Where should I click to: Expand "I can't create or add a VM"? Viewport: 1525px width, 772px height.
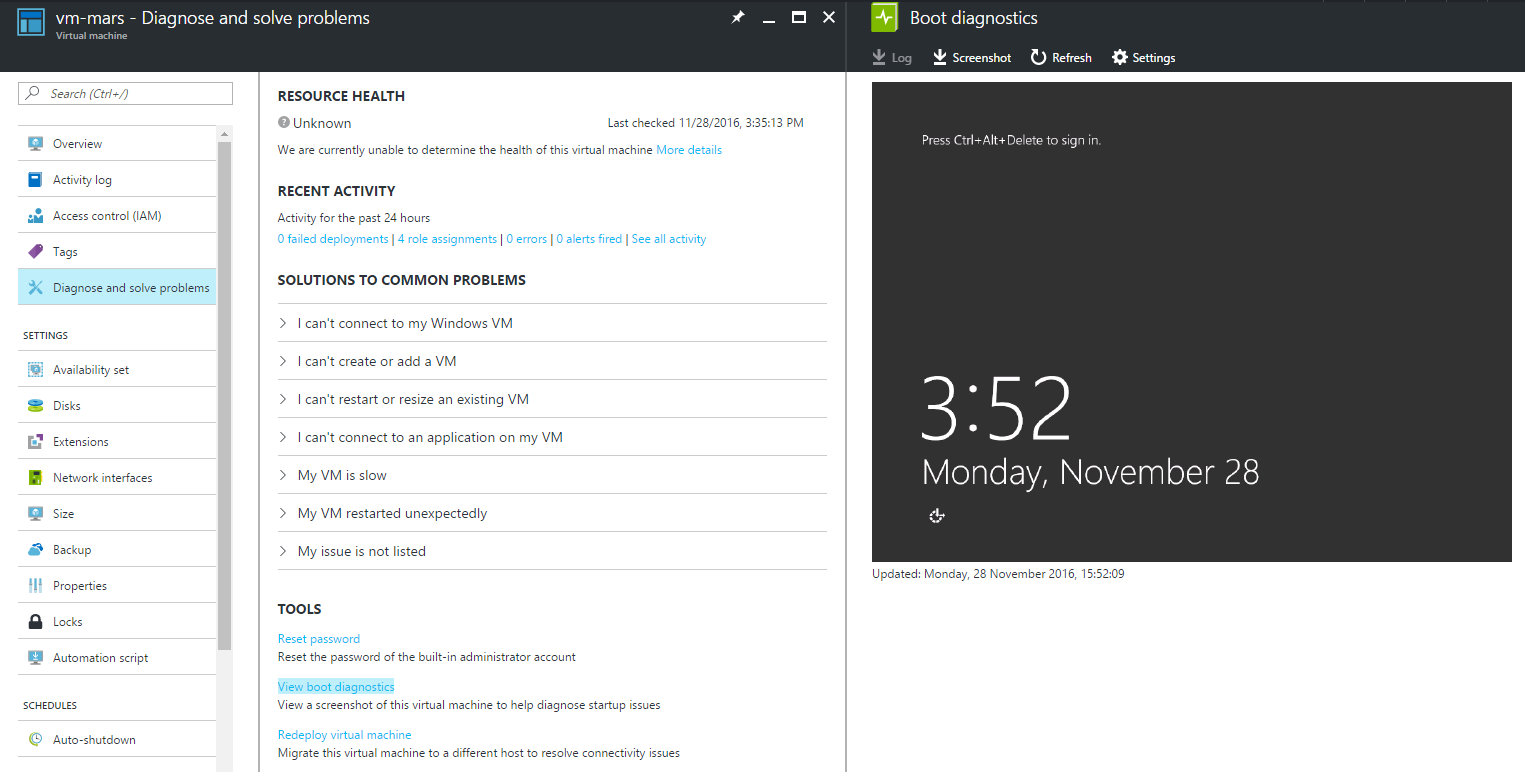(552, 361)
